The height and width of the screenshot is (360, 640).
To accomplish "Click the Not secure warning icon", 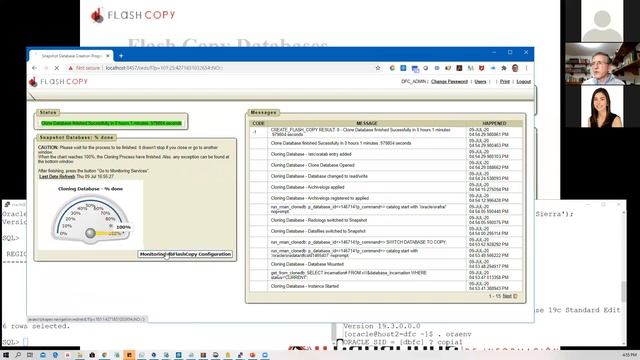I will pyautogui.click(x=71, y=68).
